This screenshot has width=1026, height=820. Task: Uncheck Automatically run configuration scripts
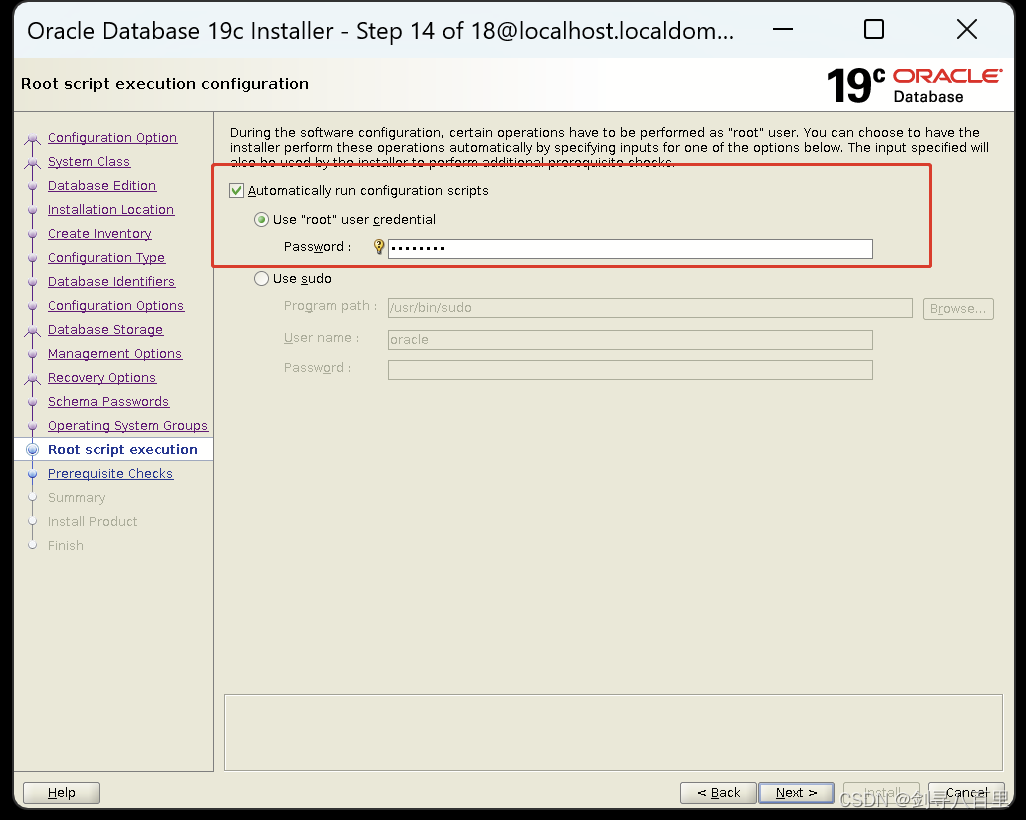(x=236, y=189)
